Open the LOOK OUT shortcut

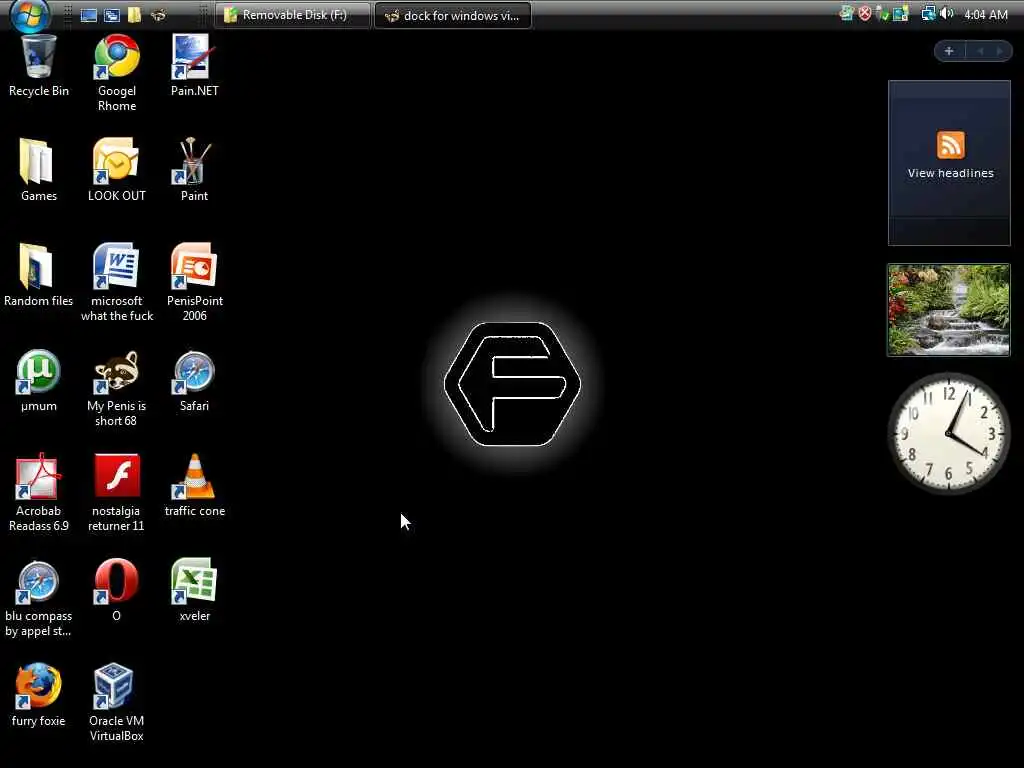117,170
